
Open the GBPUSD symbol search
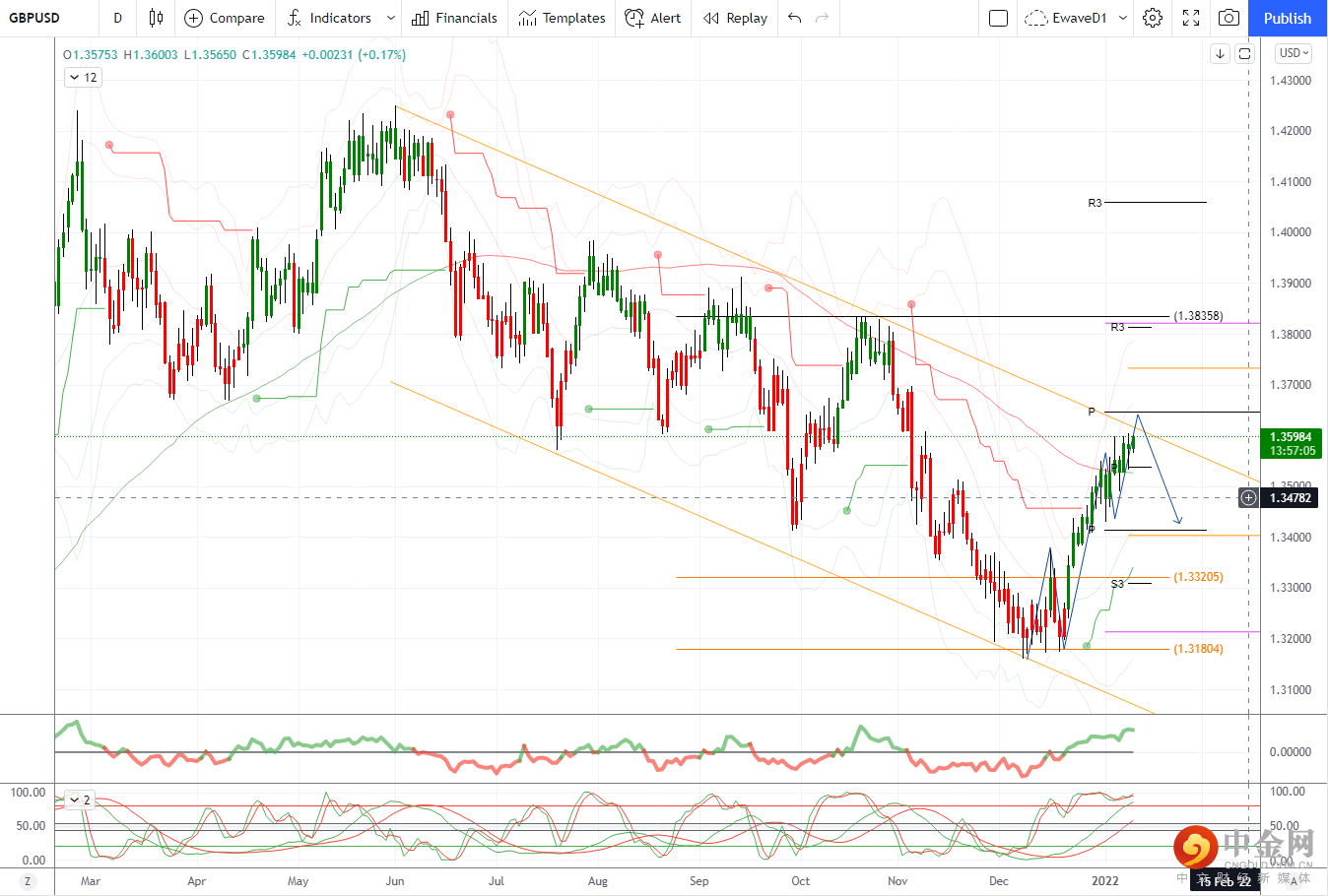(34, 18)
